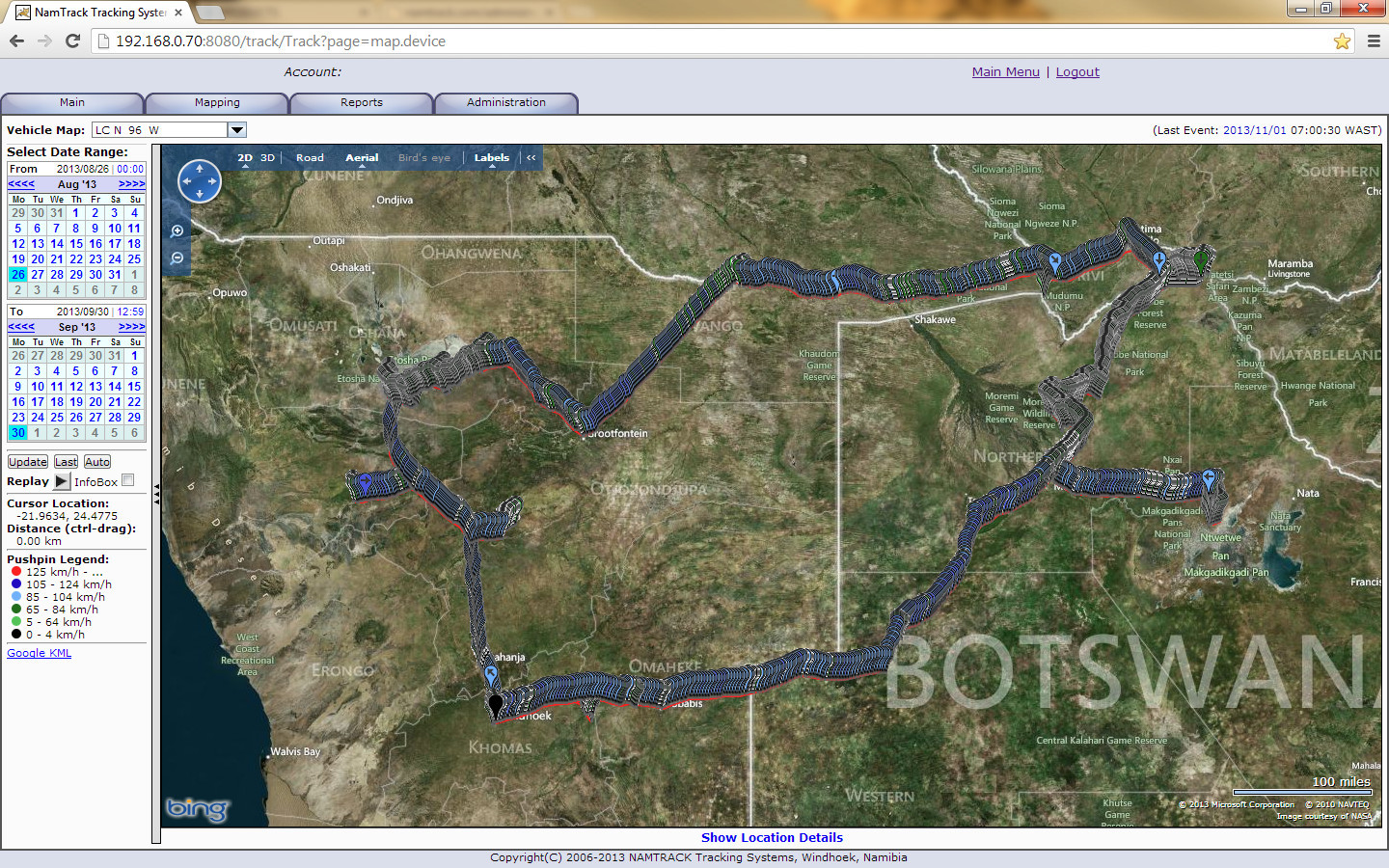Switch the map to 3D mode
This screenshot has height=868, width=1389.
(x=267, y=157)
